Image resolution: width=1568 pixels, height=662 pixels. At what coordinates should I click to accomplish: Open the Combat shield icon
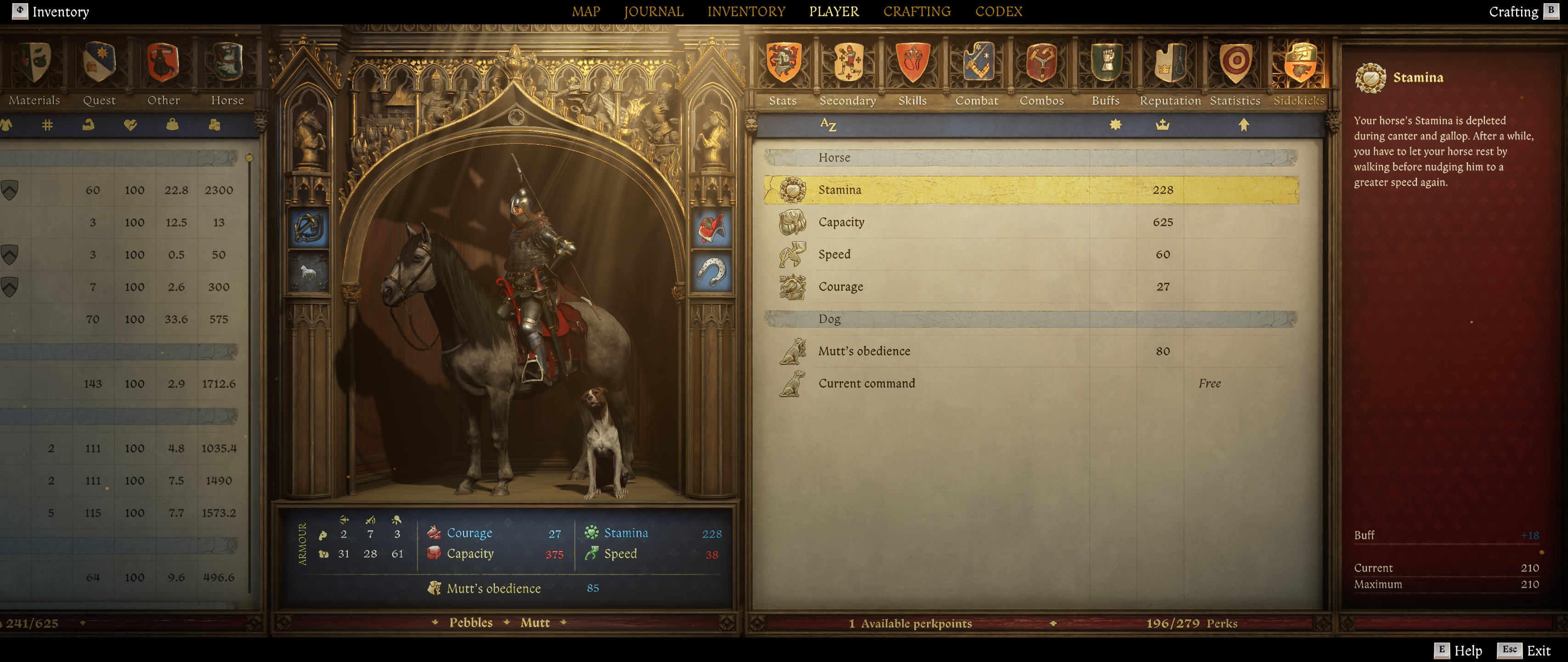point(977,62)
